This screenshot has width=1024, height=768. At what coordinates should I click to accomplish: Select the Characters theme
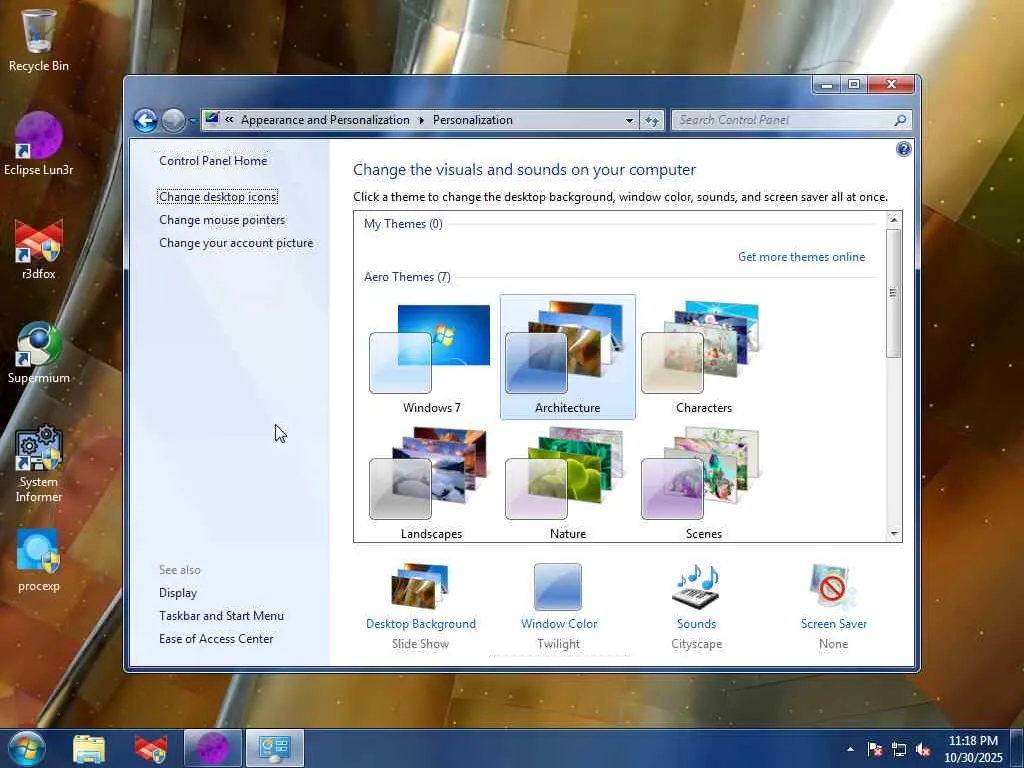tap(703, 357)
